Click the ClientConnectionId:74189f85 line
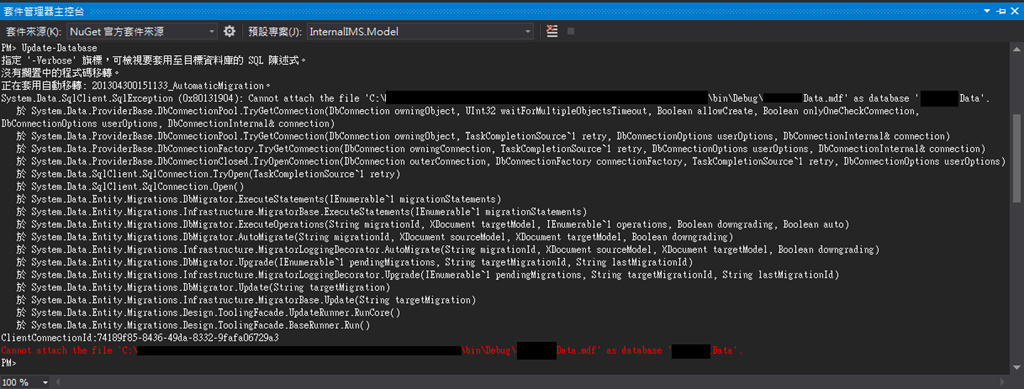The height and width of the screenshot is (389, 1024). click(140, 337)
